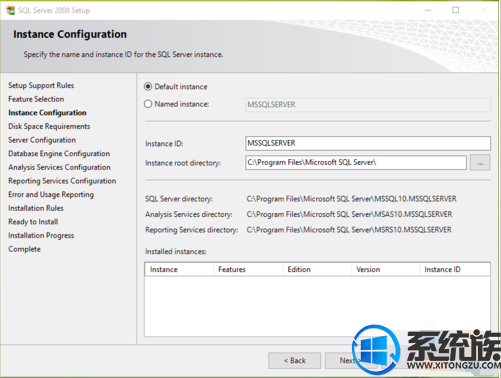Browse for instance root directory with ellipsis button
This screenshot has width=501, height=378.
pyautogui.click(x=480, y=163)
